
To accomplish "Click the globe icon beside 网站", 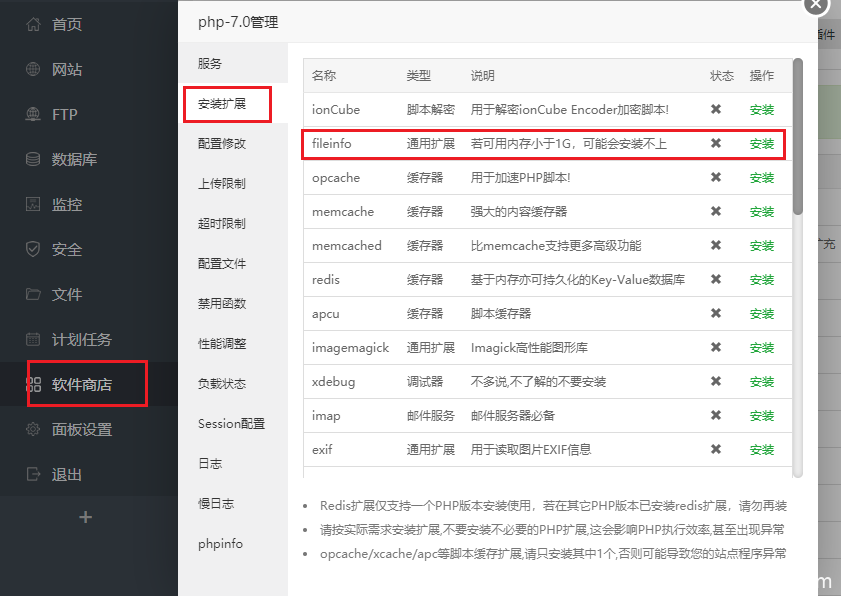I will [33, 69].
